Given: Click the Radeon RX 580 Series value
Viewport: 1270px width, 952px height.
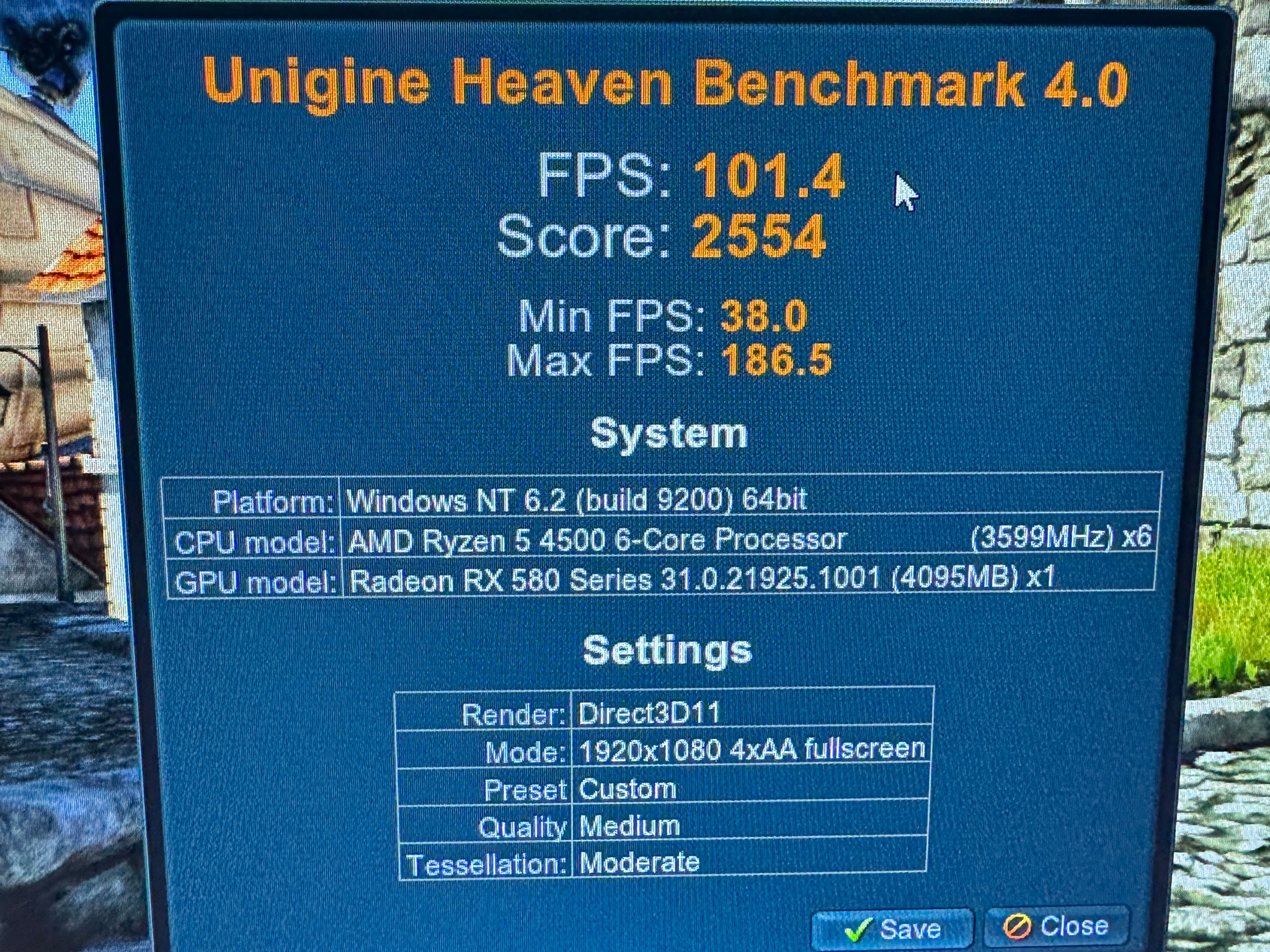Looking at the screenshot, I should tap(702, 579).
